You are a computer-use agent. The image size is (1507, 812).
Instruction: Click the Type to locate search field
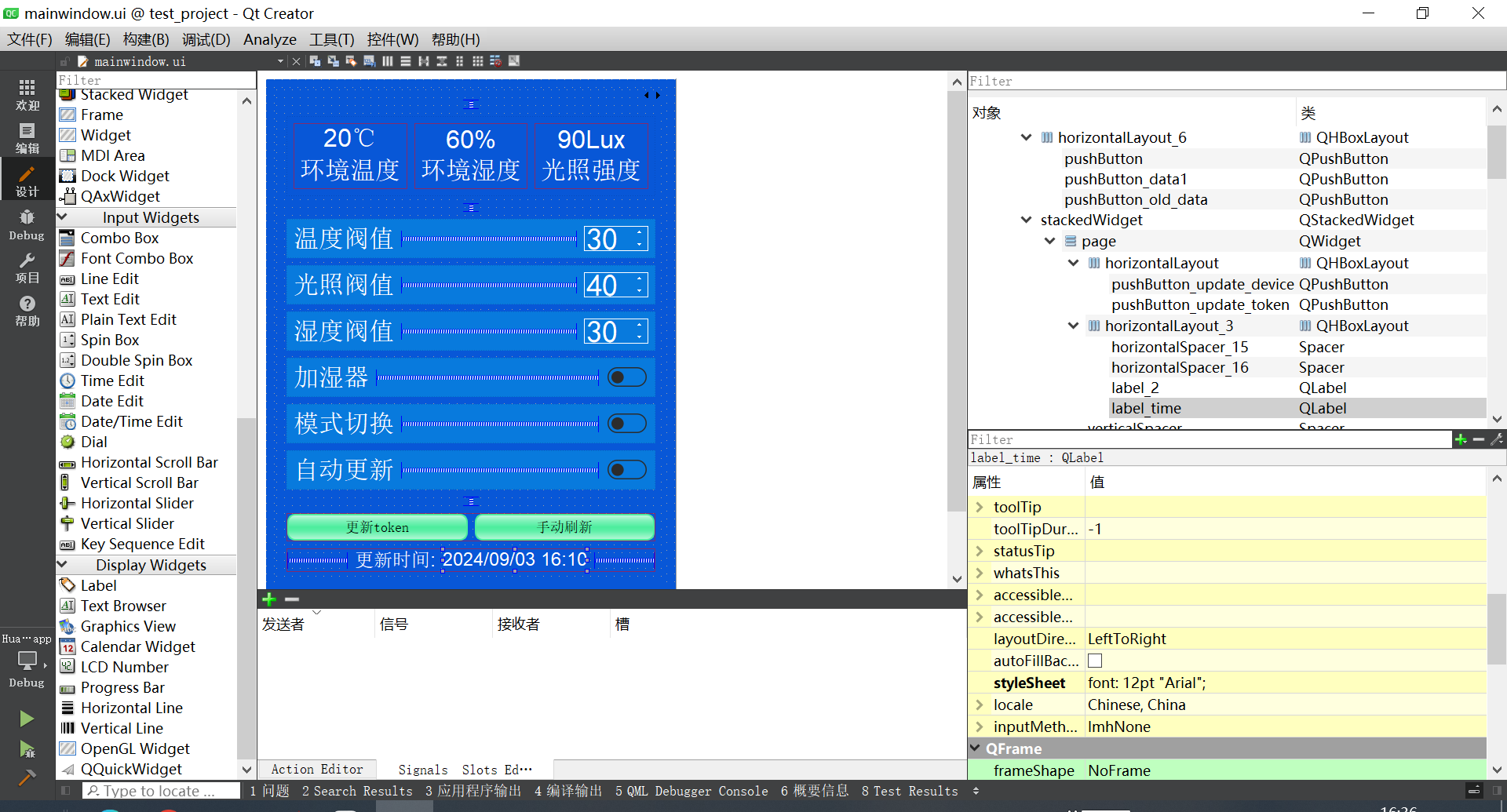pyautogui.click(x=161, y=791)
